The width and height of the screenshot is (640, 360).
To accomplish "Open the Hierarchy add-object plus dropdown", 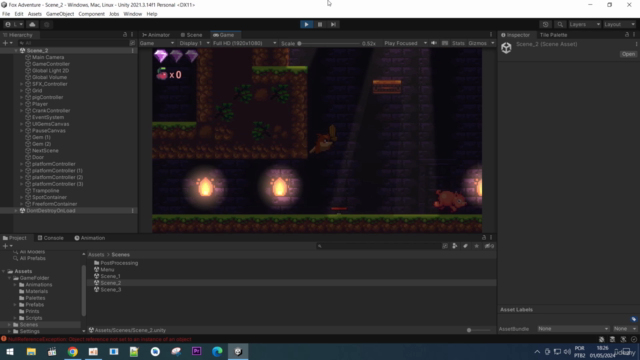I will 7,43.
